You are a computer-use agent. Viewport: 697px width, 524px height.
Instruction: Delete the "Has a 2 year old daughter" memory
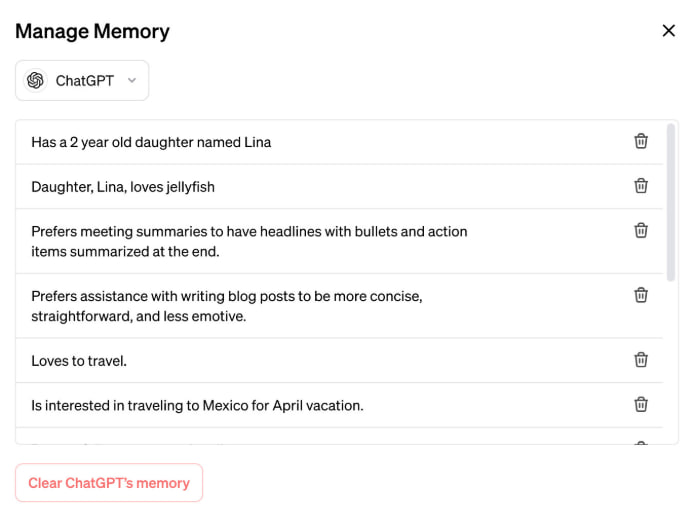pos(641,141)
